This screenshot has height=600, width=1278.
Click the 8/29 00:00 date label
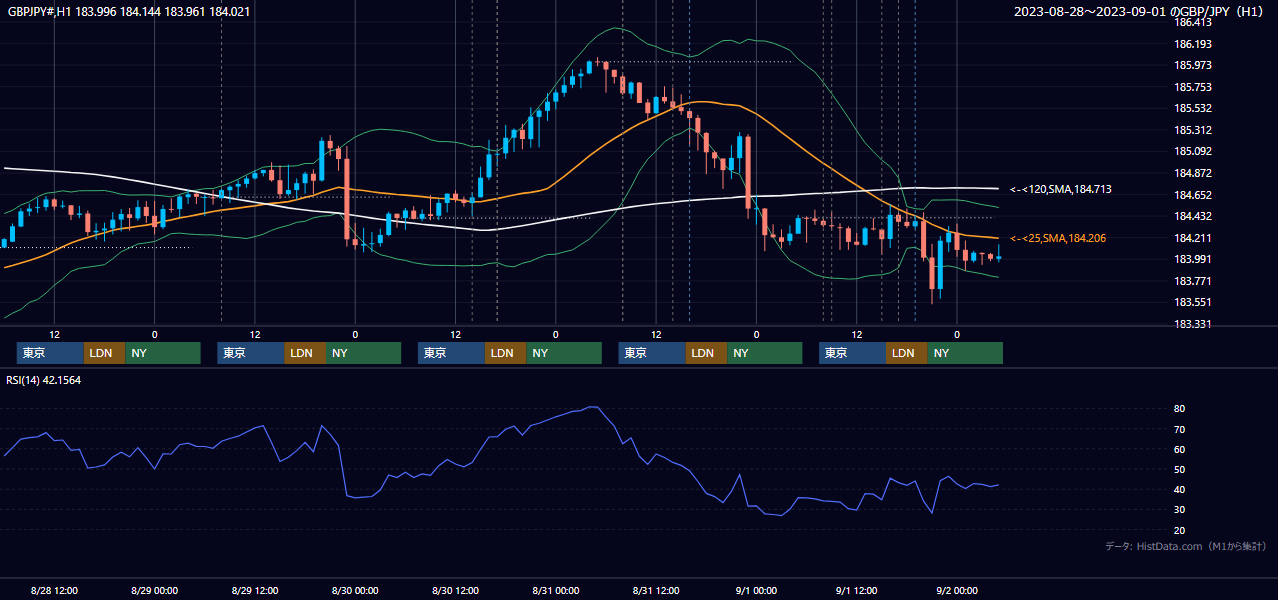[154, 590]
